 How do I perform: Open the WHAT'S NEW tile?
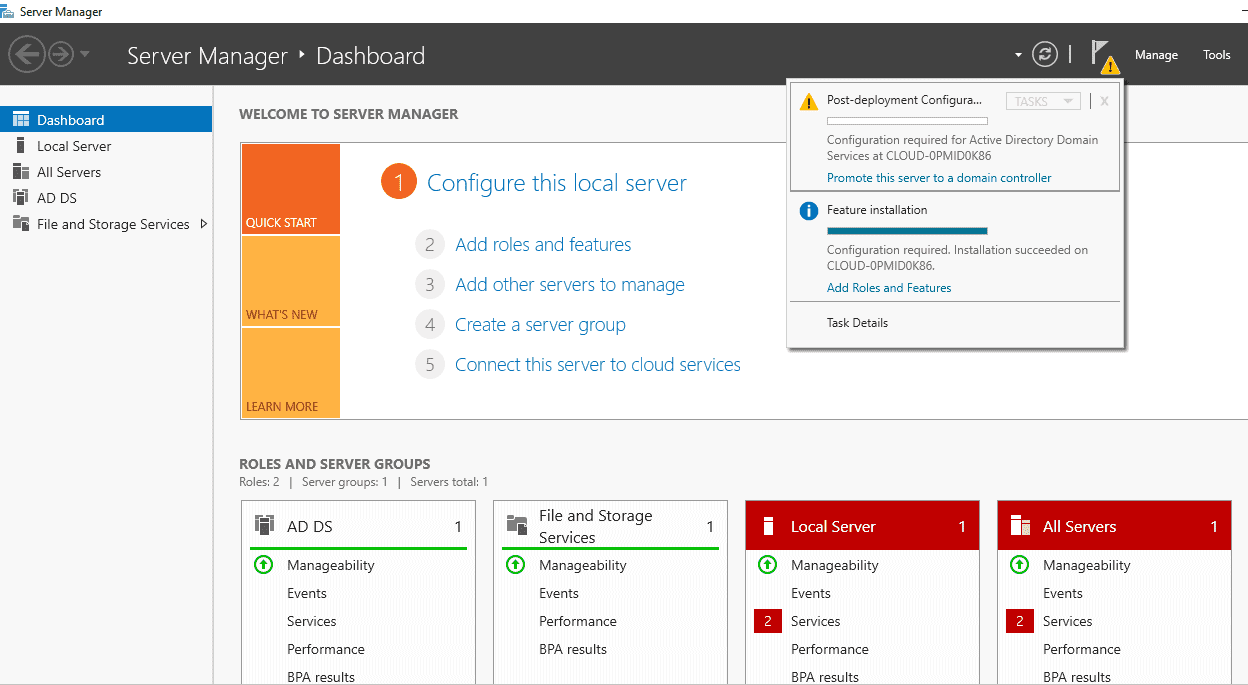point(291,281)
